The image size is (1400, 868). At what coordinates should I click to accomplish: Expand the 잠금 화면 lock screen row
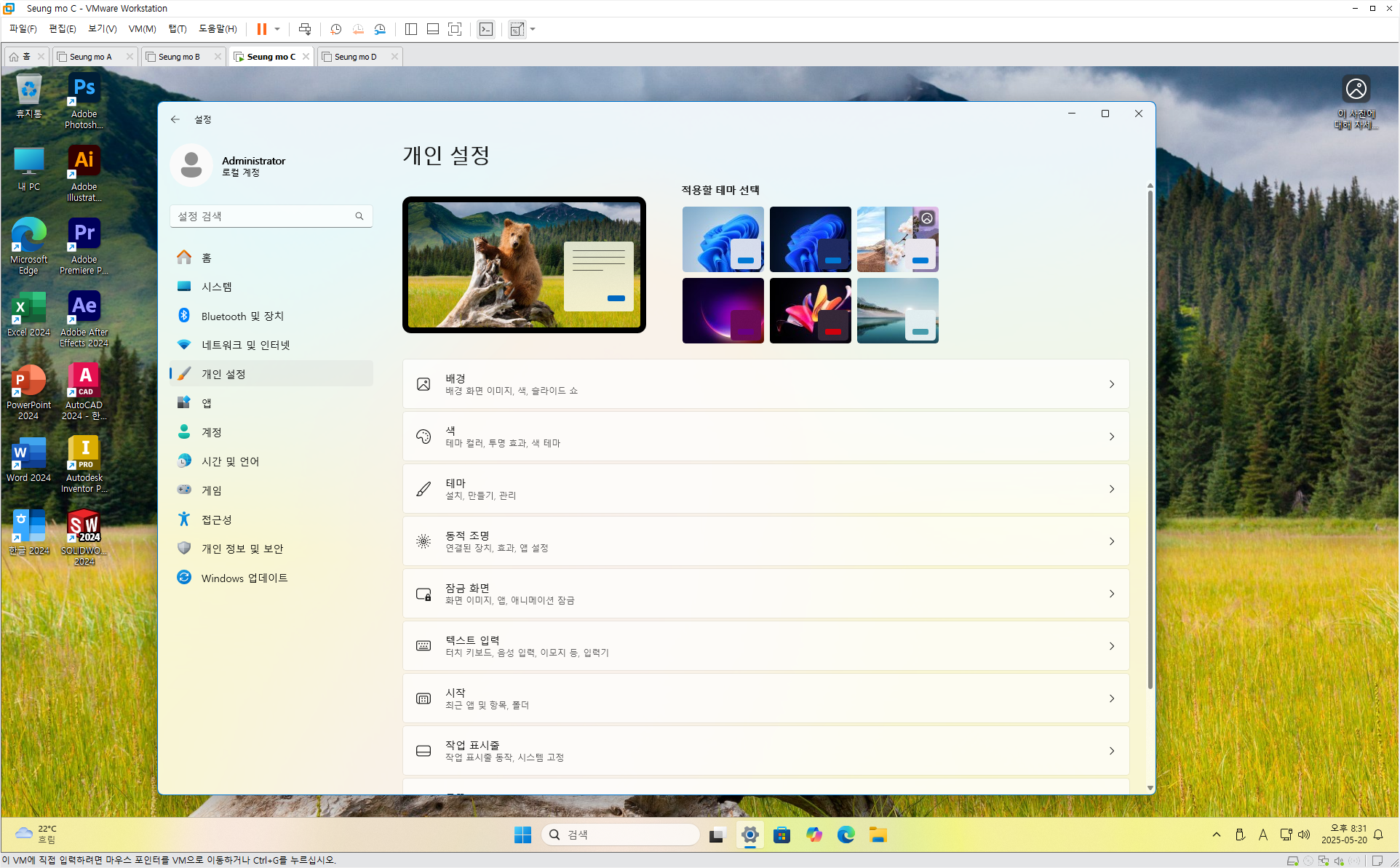[x=765, y=594]
